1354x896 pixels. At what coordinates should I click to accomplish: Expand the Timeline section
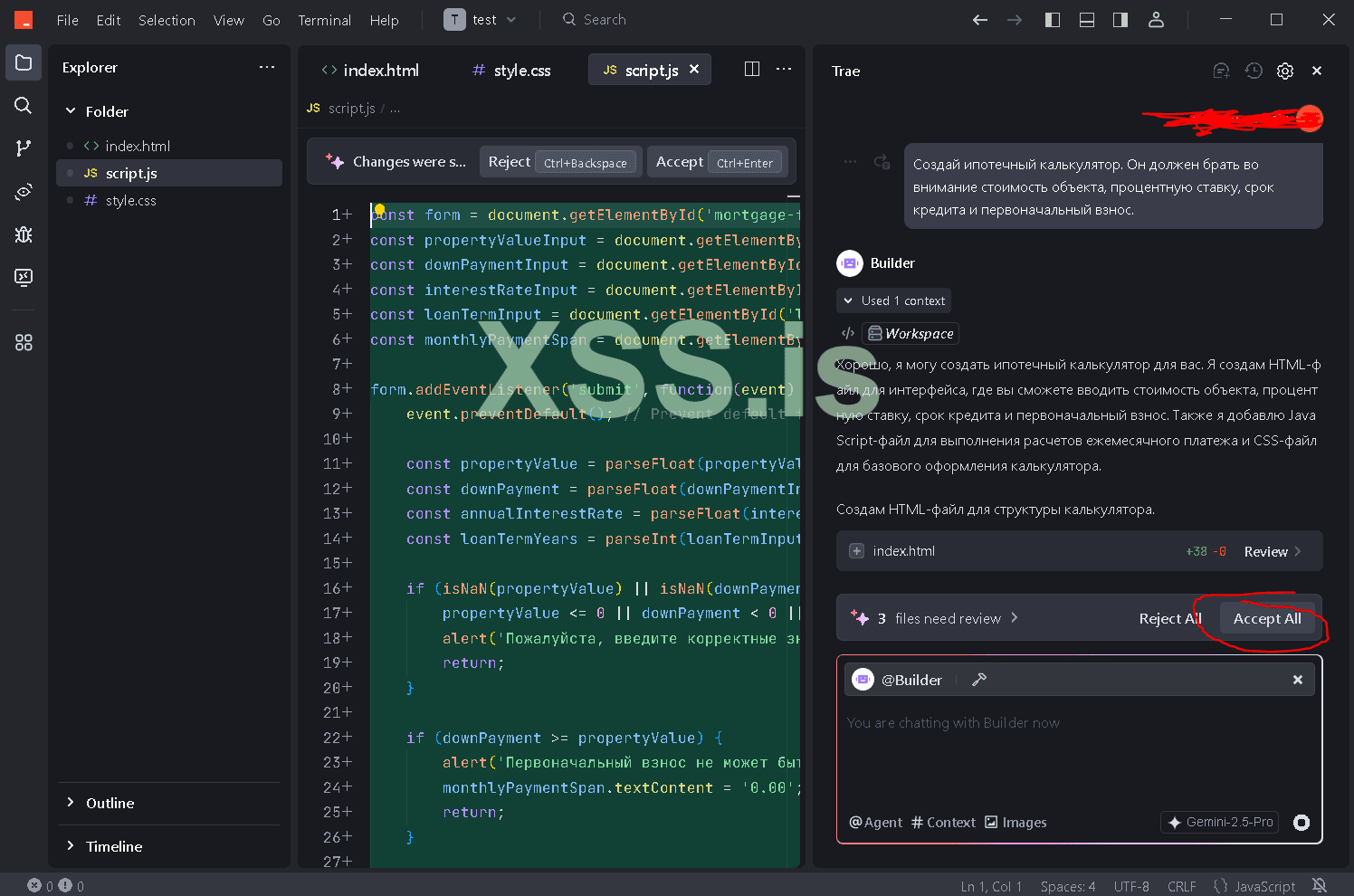click(113, 846)
